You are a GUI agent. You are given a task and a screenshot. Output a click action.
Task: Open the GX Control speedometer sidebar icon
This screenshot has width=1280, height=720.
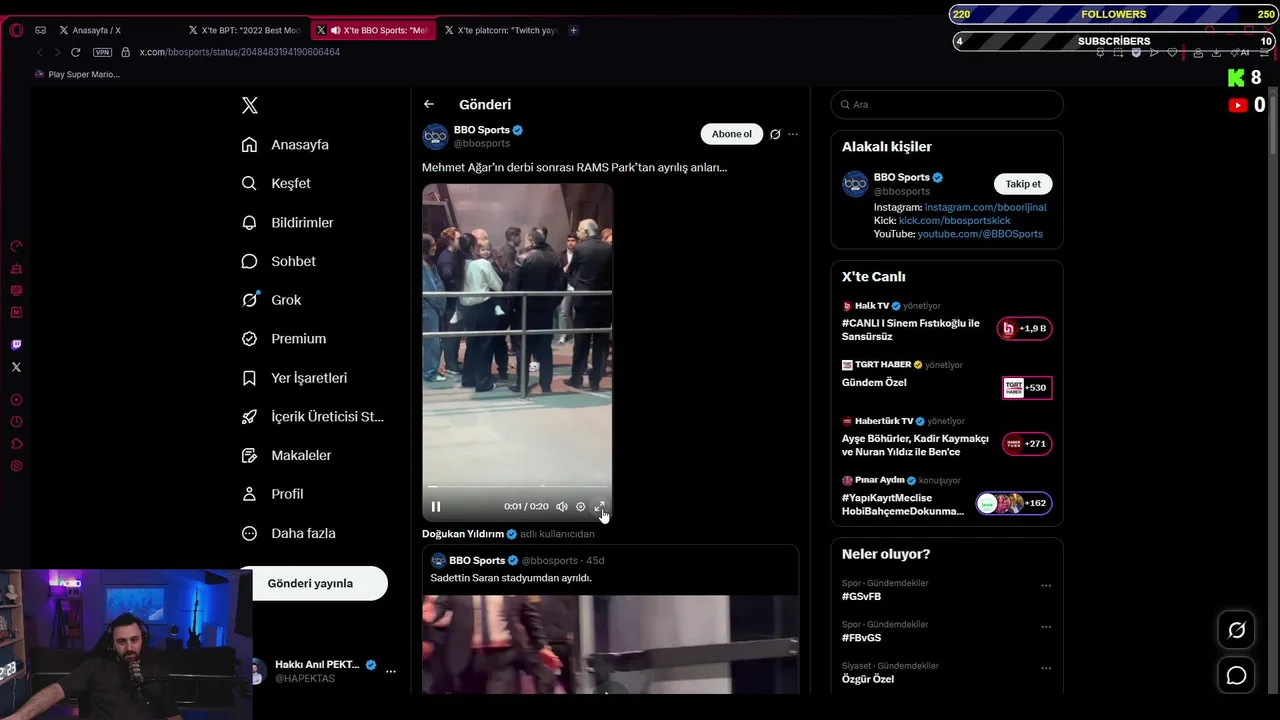(x=16, y=246)
